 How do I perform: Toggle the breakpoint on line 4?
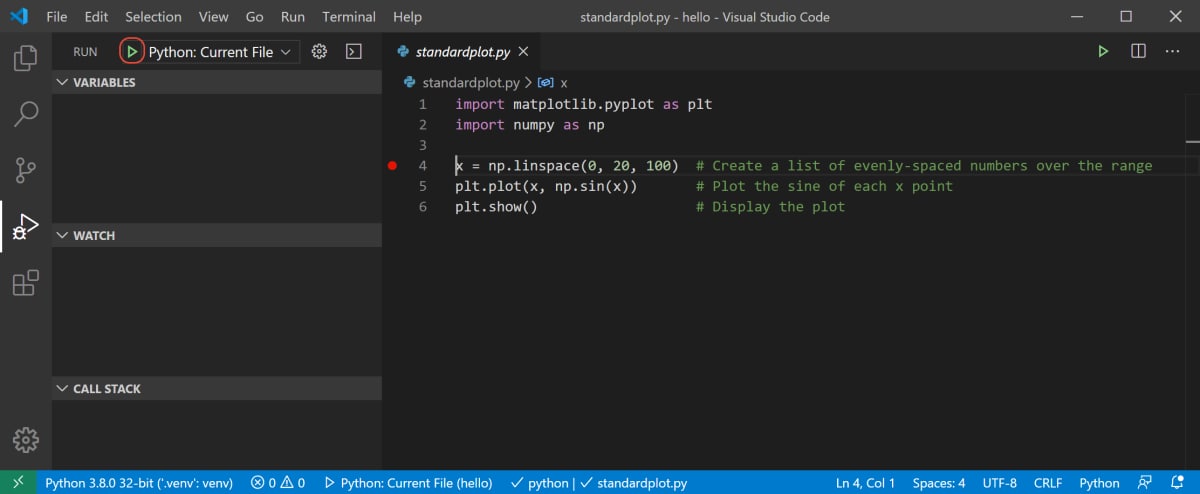392,166
